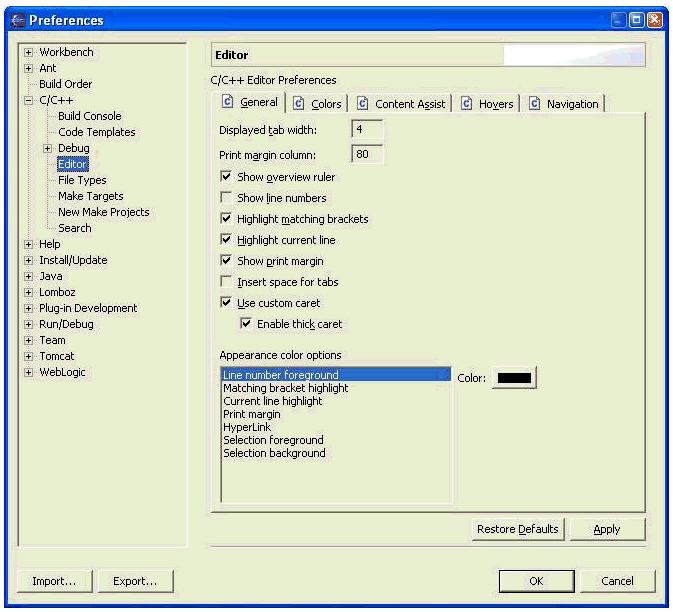Select Code Templates in the tree
This screenshot has width=673, height=612.
point(96,132)
